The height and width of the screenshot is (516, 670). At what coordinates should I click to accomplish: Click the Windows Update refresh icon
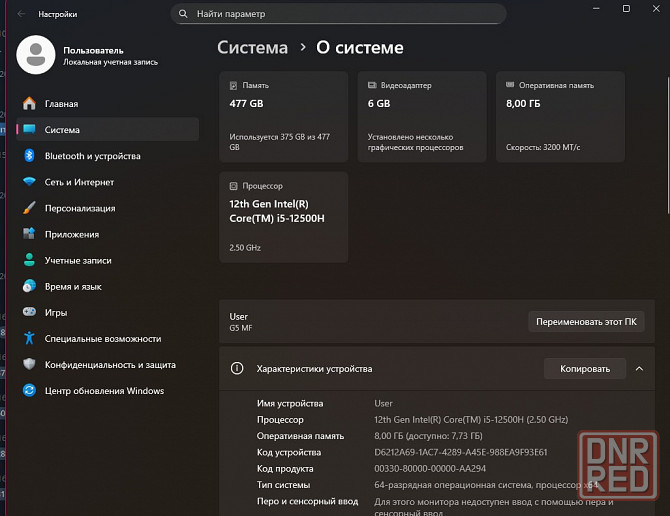point(29,390)
